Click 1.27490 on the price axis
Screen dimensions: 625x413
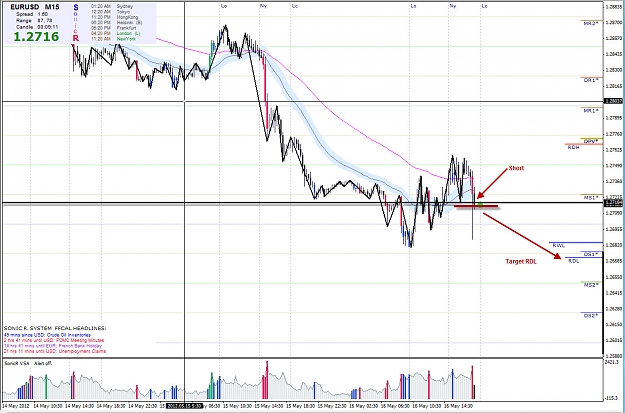pos(613,165)
